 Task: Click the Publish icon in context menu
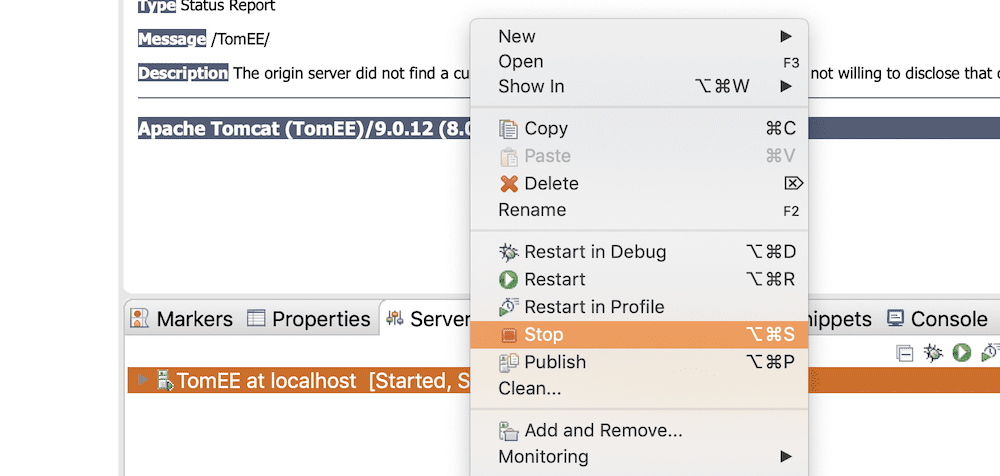tap(508, 362)
